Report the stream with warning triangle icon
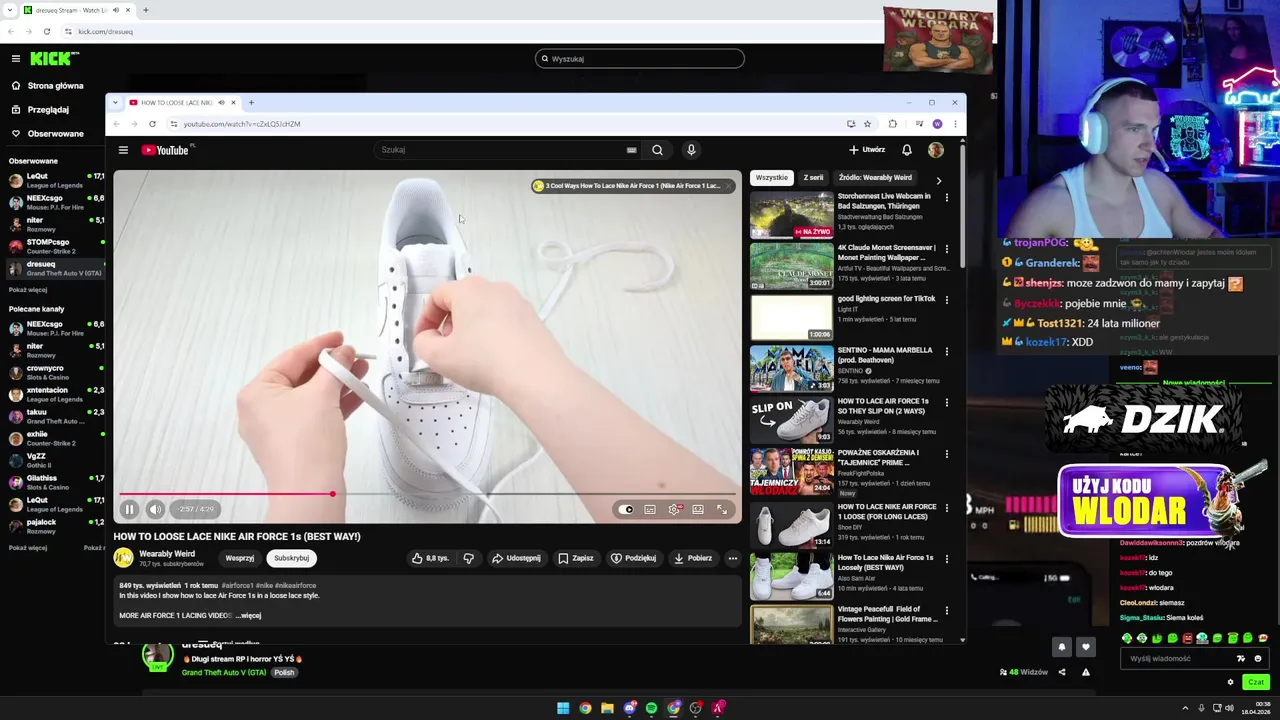 1086,672
